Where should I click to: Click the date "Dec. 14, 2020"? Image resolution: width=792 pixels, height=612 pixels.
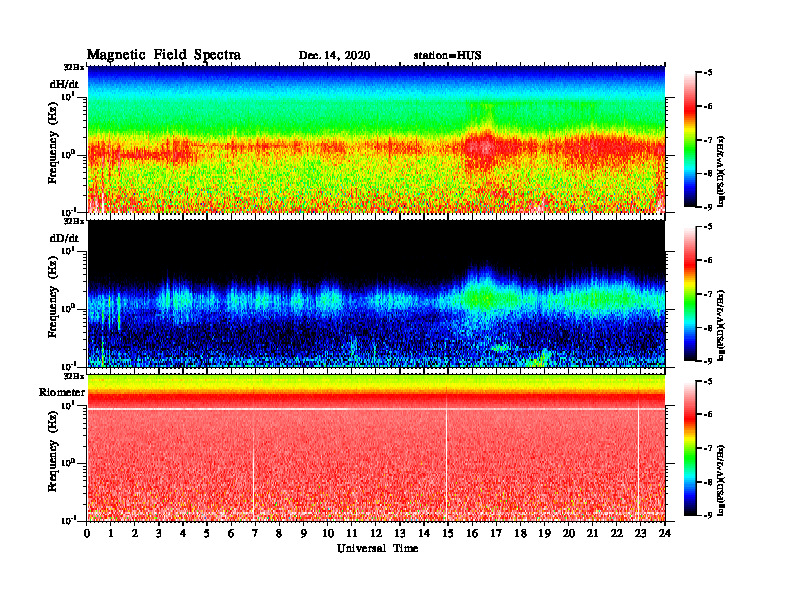(334, 56)
